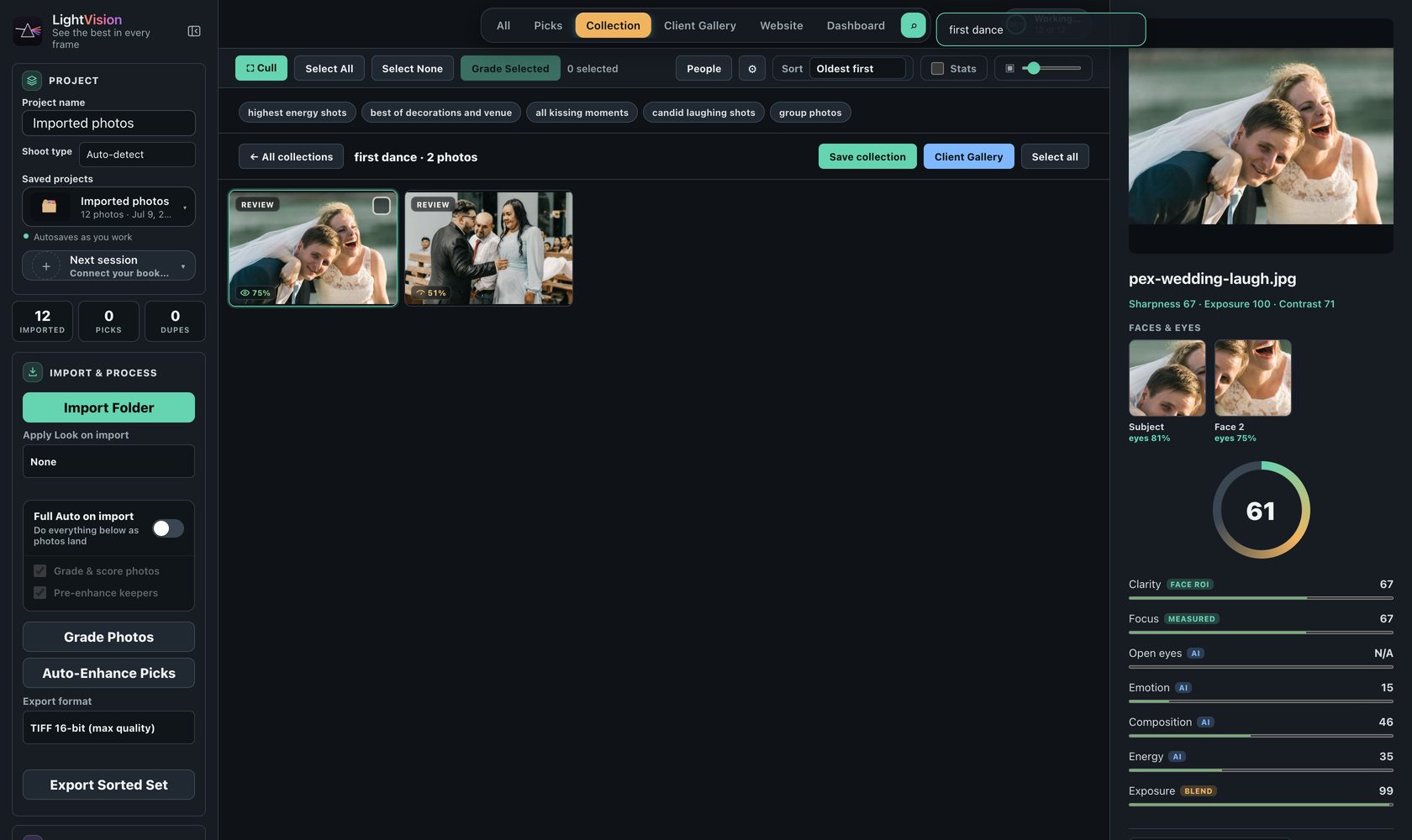The image size is (1412, 840).
Task: Click Grade Selected button
Action: [510, 69]
